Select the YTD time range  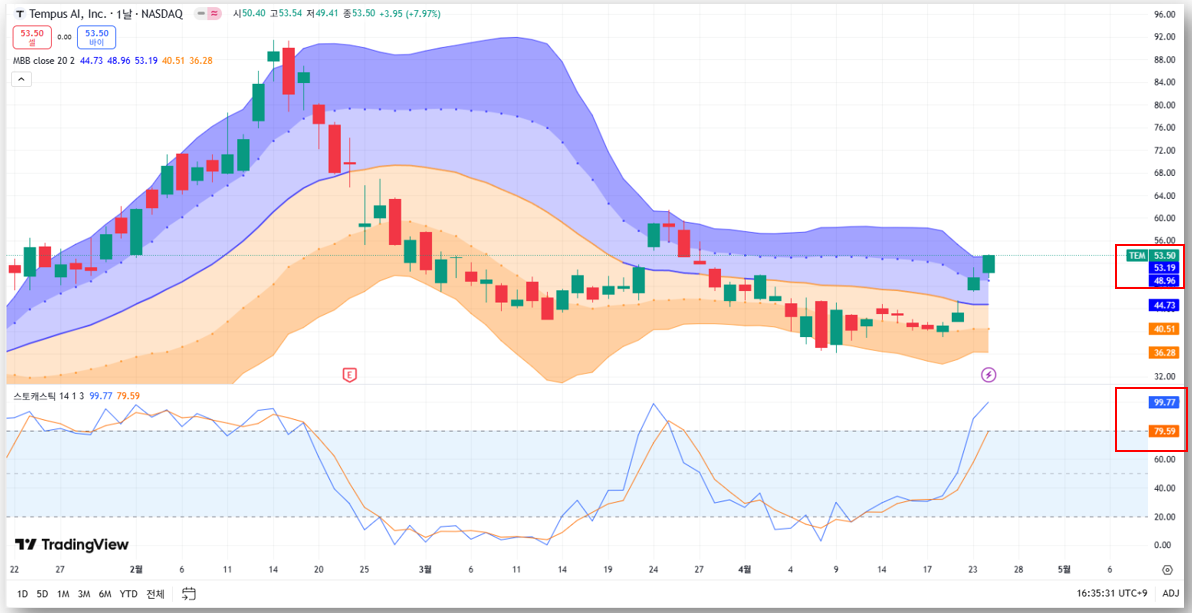pyautogui.click(x=128, y=593)
